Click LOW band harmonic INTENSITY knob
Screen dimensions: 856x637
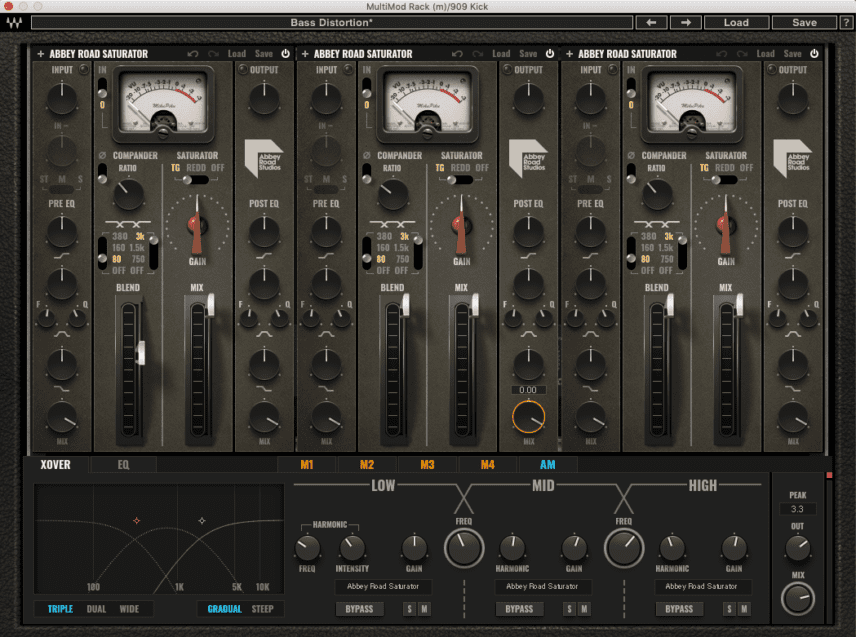[x=352, y=548]
